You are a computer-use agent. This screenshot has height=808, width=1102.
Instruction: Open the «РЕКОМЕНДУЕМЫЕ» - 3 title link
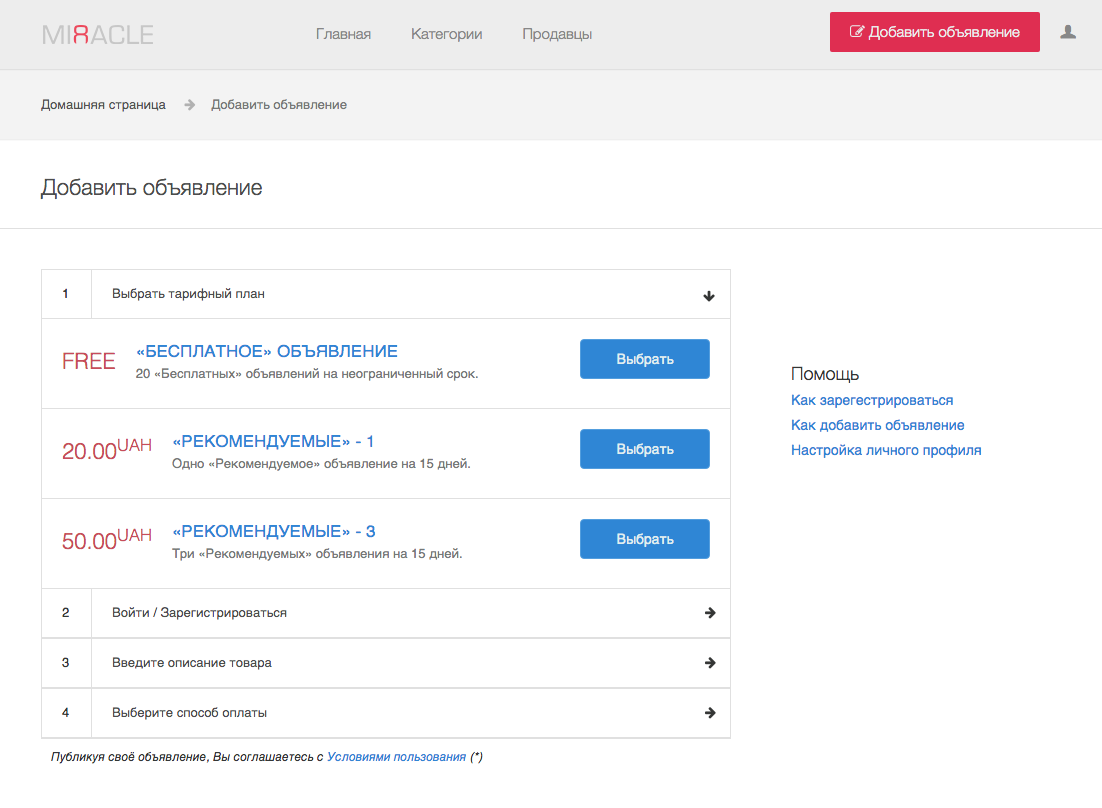[274, 532]
